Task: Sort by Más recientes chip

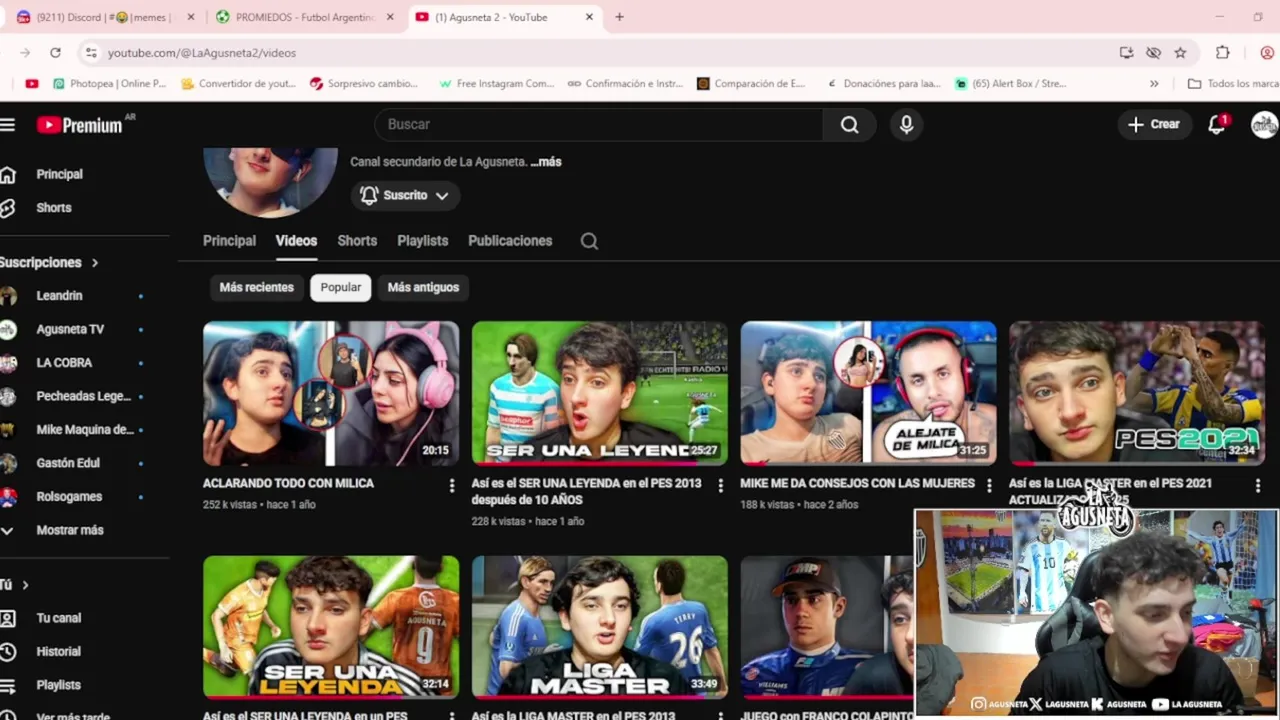Action: pyautogui.click(x=257, y=287)
